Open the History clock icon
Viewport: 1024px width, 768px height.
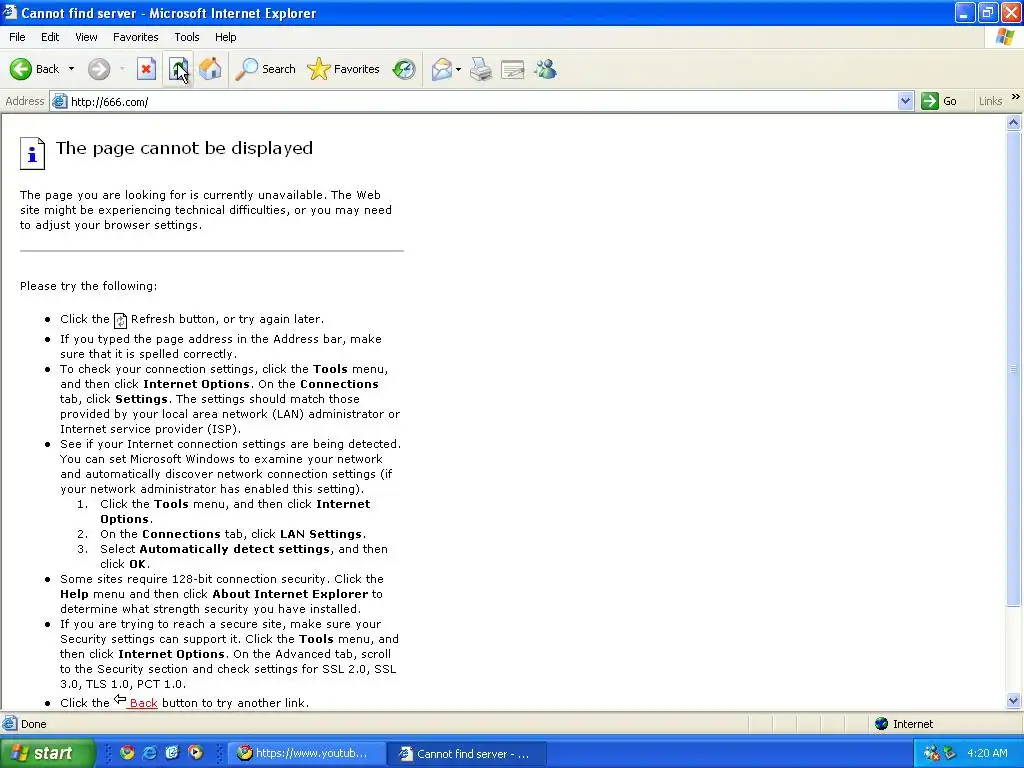tap(404, 69)
